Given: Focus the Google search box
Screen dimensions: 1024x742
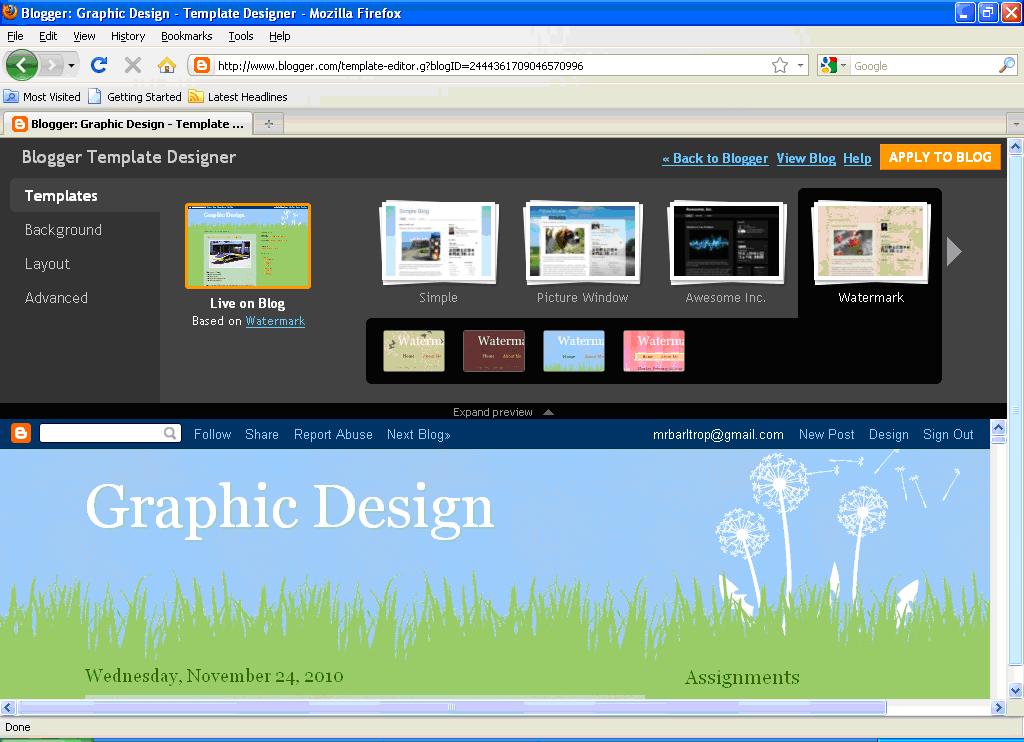Looking at the screenshot, I should (x=923, y=66).
